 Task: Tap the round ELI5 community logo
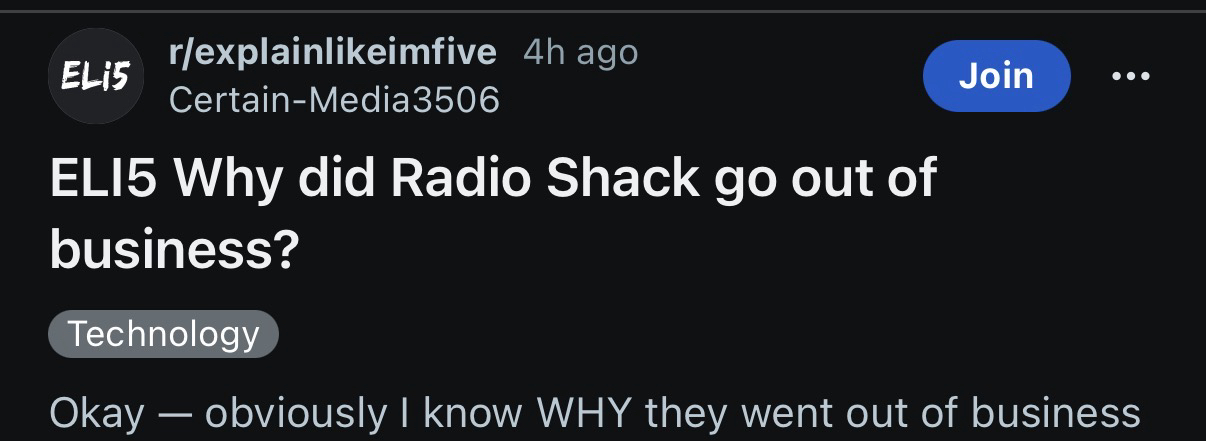coord(96,77)
